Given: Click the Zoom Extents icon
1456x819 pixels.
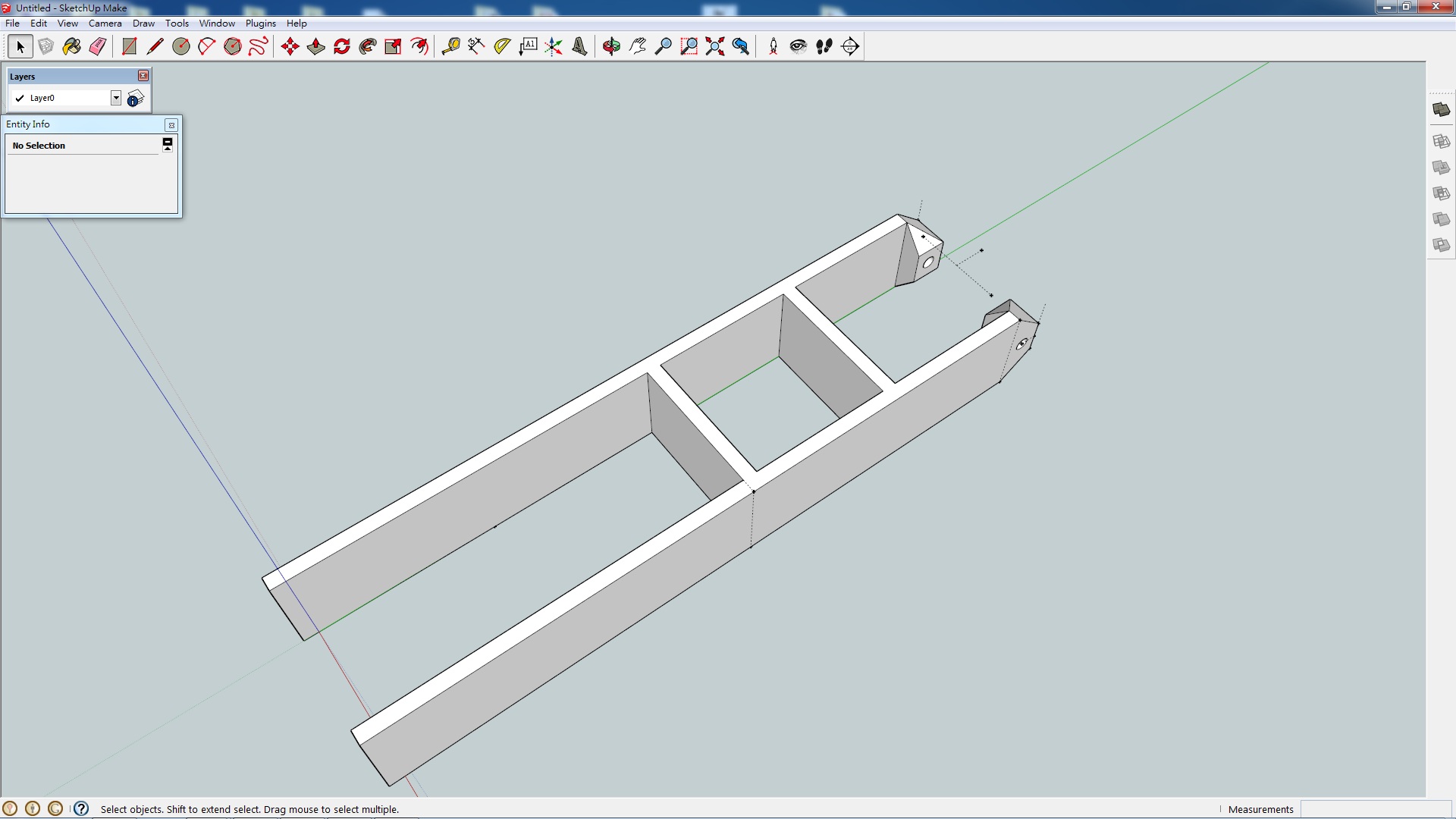Looking at the screenshot, I should coord(714,47).
